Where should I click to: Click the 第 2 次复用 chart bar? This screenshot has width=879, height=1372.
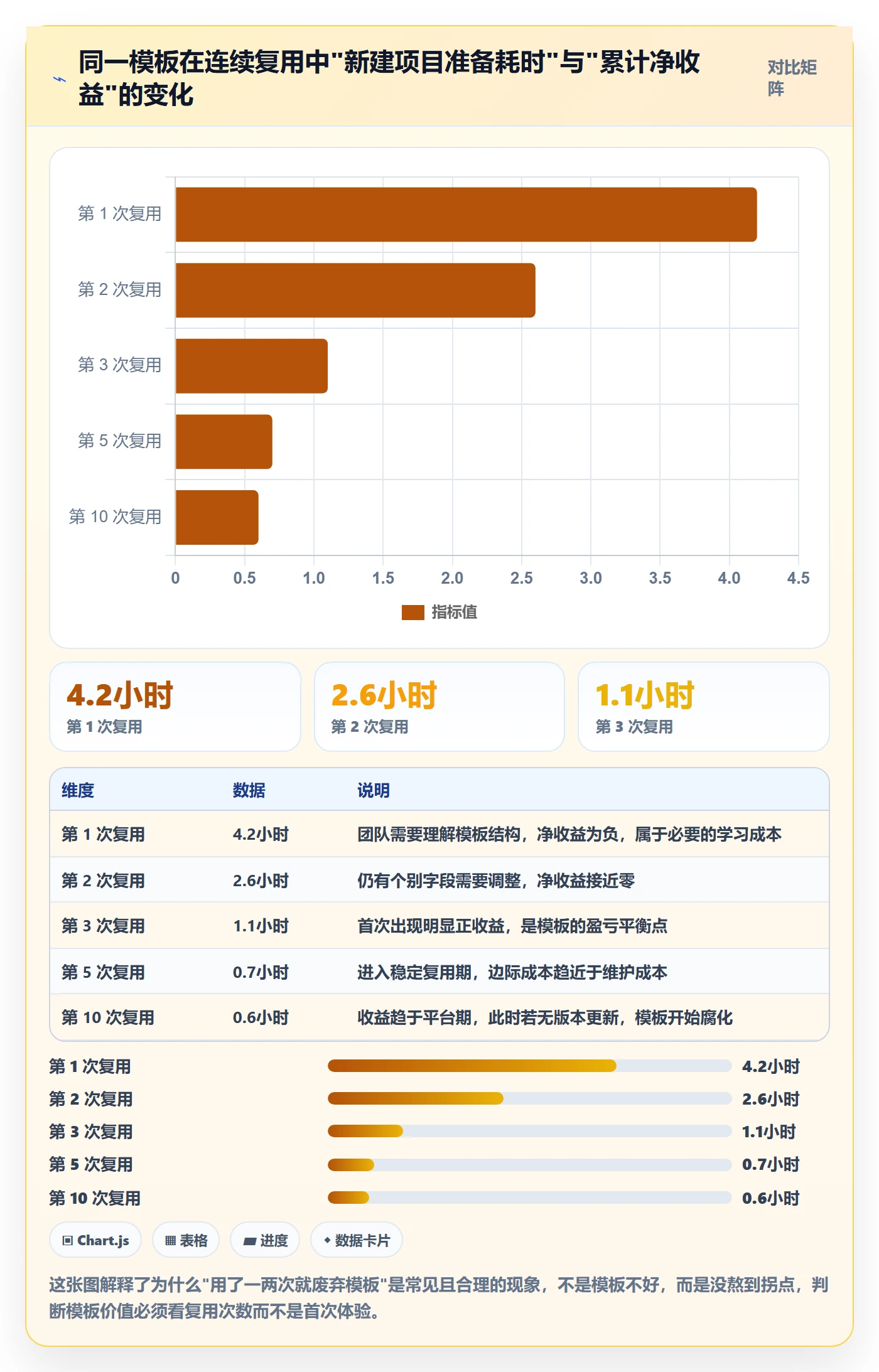(x=355, y=290)
